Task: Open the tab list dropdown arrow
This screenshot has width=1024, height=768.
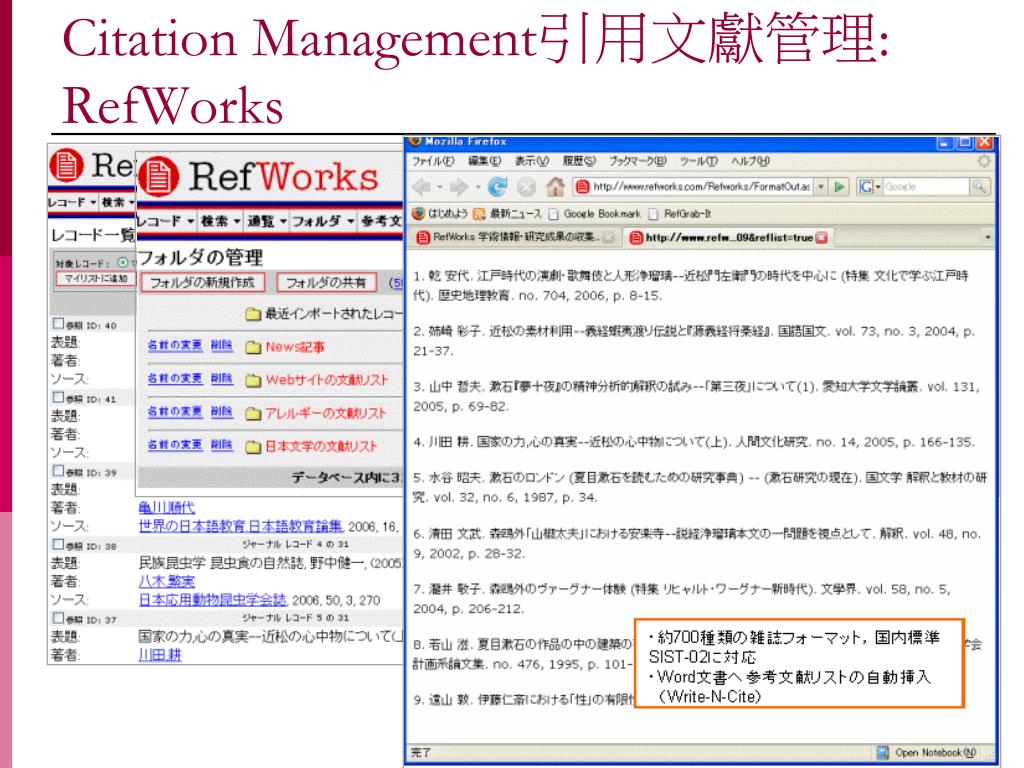Action: coord(987,238)
